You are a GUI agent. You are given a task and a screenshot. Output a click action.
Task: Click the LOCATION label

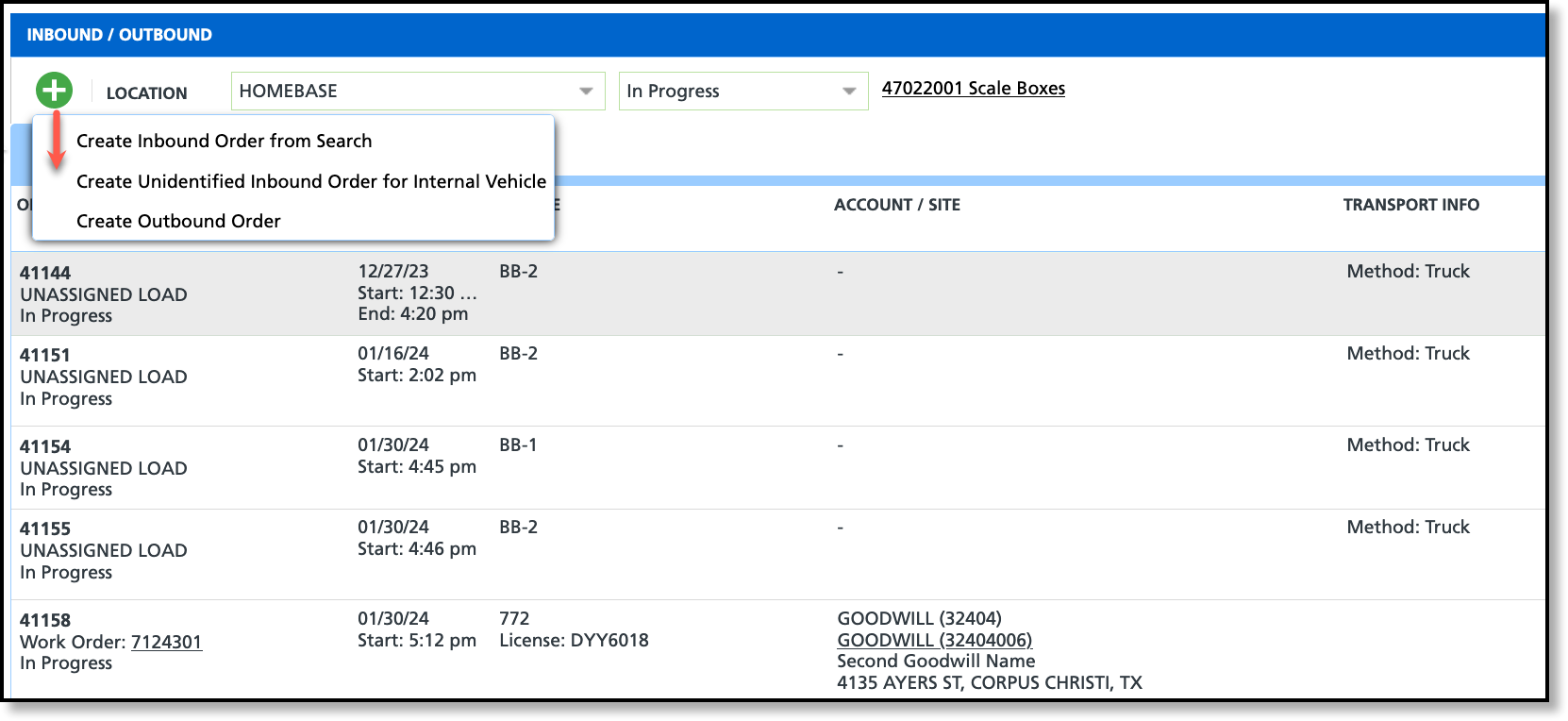[147, 92]
